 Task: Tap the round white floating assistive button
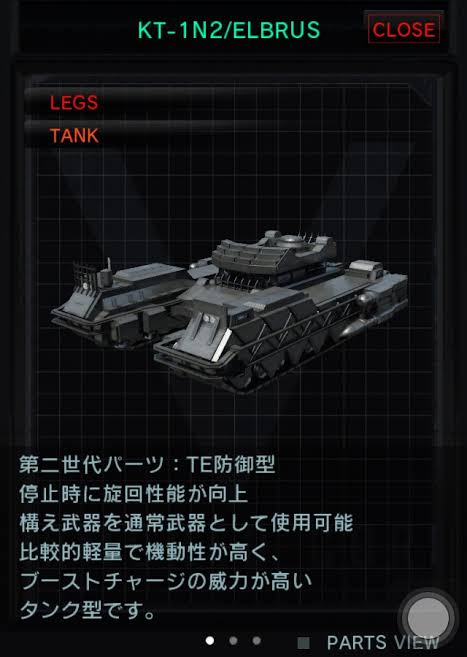[x=428, y=618]
